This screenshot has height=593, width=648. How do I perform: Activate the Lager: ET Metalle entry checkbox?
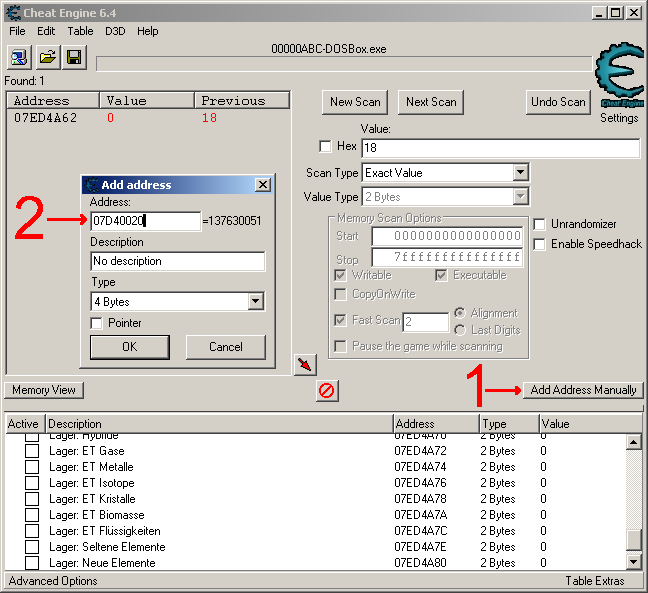point(32,467)
